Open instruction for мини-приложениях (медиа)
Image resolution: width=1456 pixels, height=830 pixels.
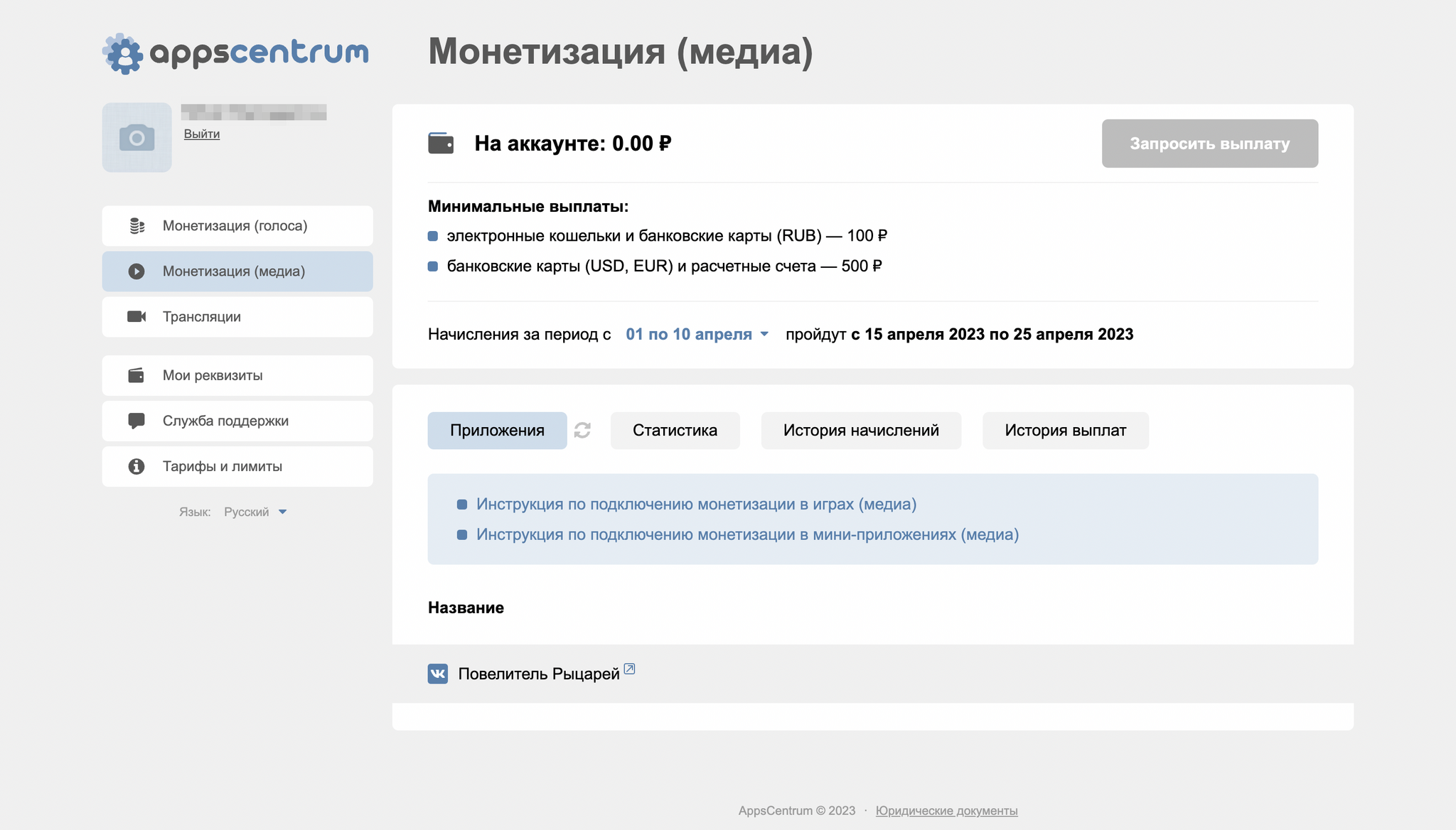click(747, 534)
